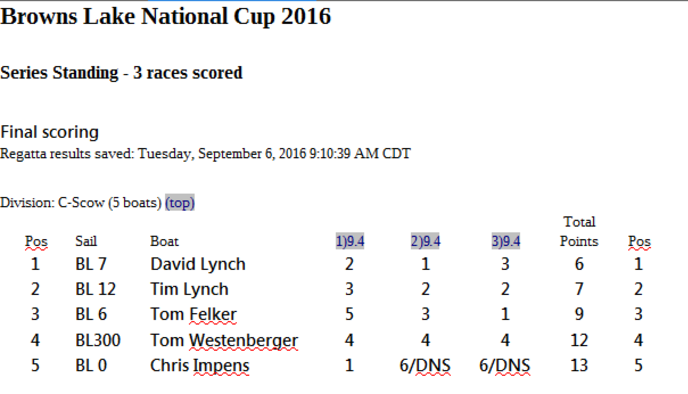Click the misspelled word Westenberger

pos(244,340)
